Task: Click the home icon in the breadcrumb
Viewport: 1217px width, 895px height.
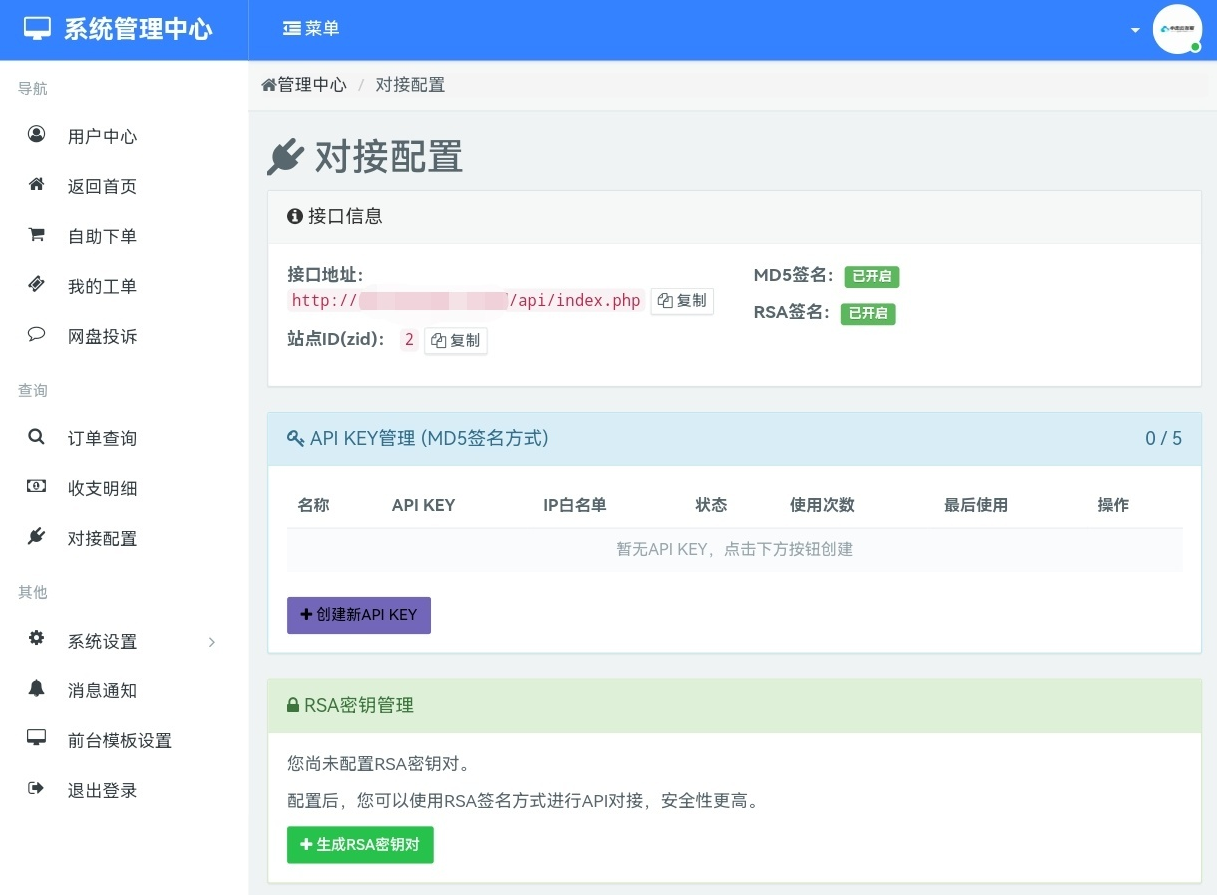Action: click(x=268, y=85)
